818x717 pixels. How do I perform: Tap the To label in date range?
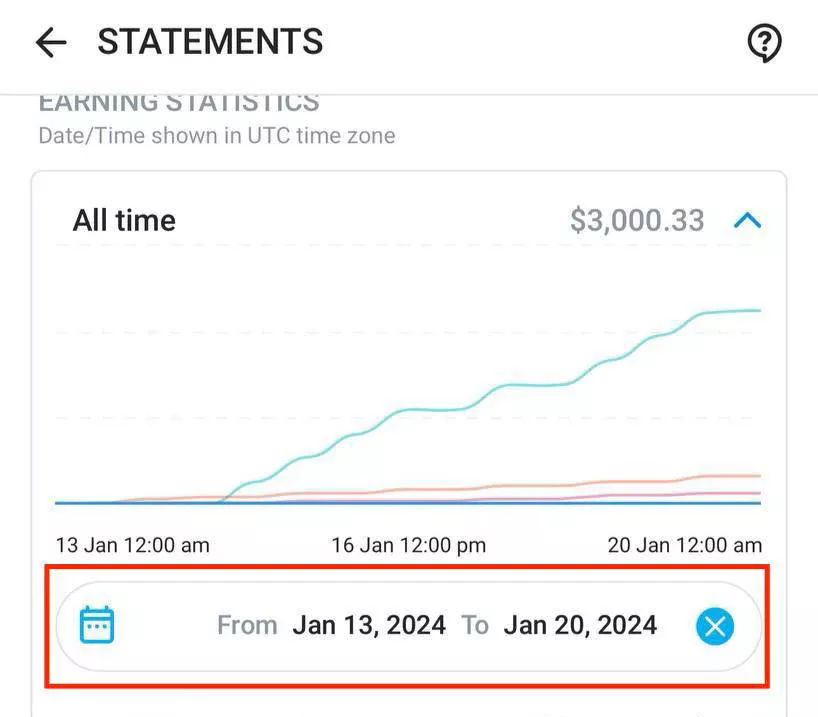tap(475, 625)
